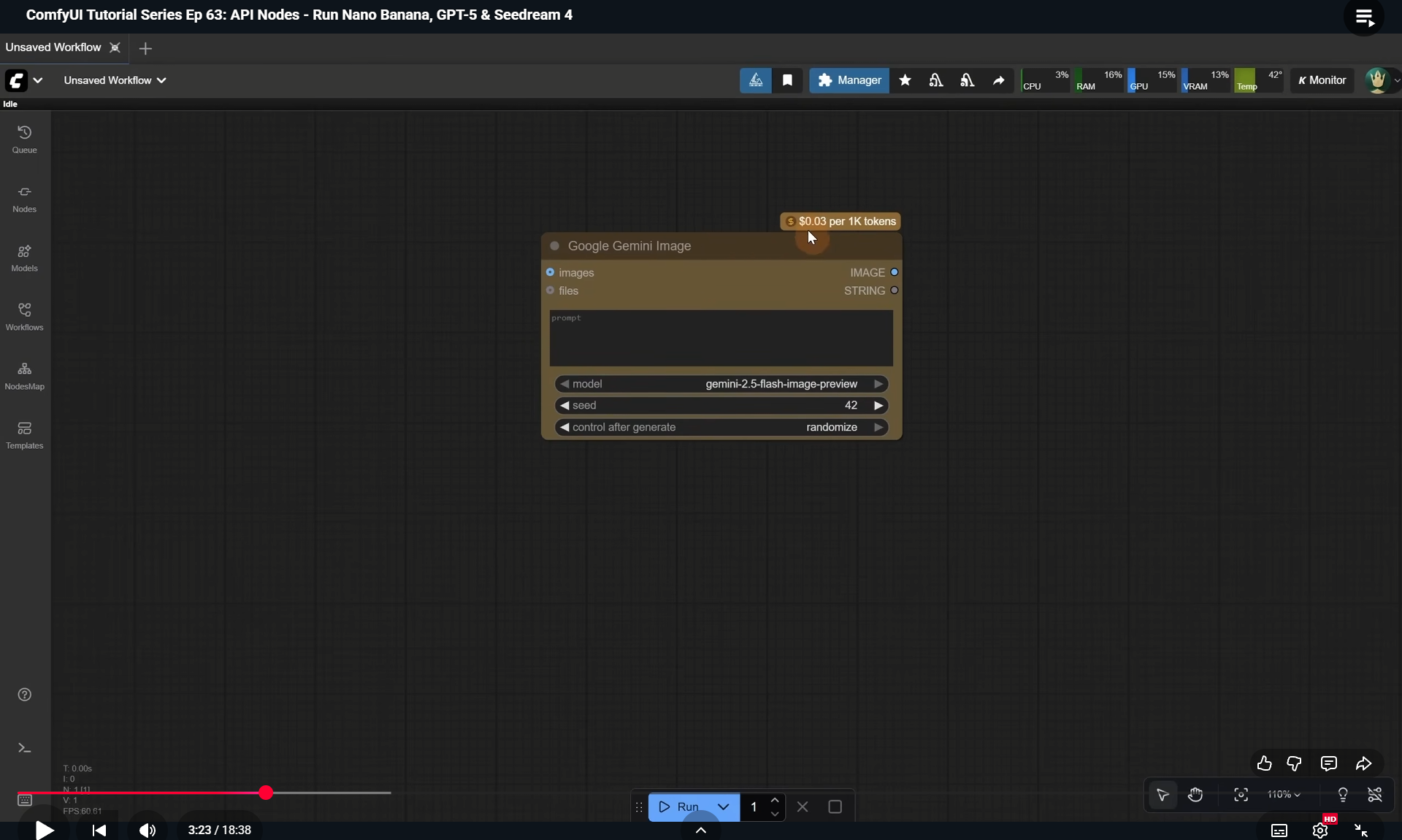Open the Workflows sidebar tab
The height and width of the screenshot is (840, 1402).
point(24,316)
